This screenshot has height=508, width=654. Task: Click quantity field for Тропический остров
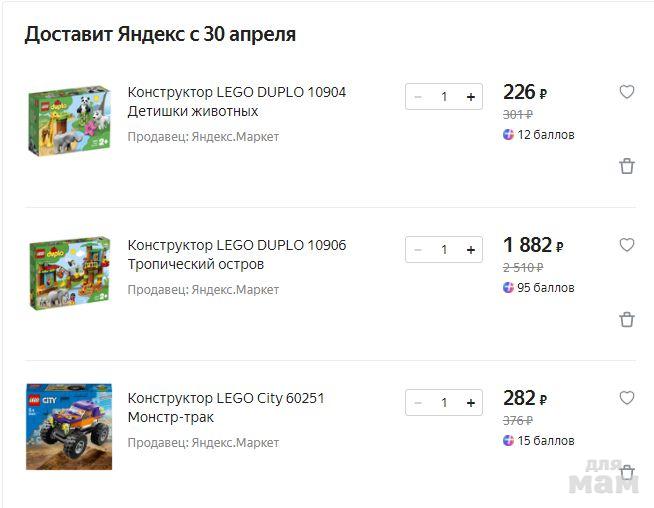(444, 250)
